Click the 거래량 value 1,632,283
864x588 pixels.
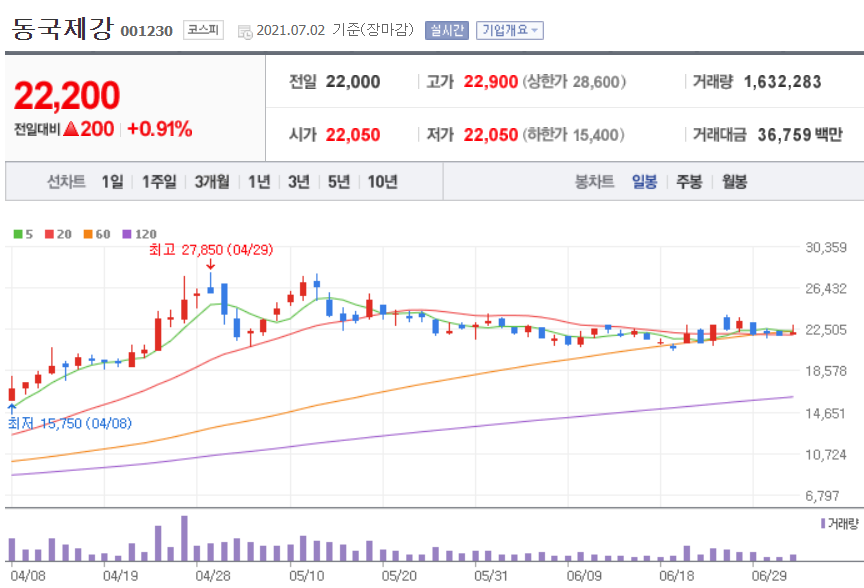click(782, 82)
